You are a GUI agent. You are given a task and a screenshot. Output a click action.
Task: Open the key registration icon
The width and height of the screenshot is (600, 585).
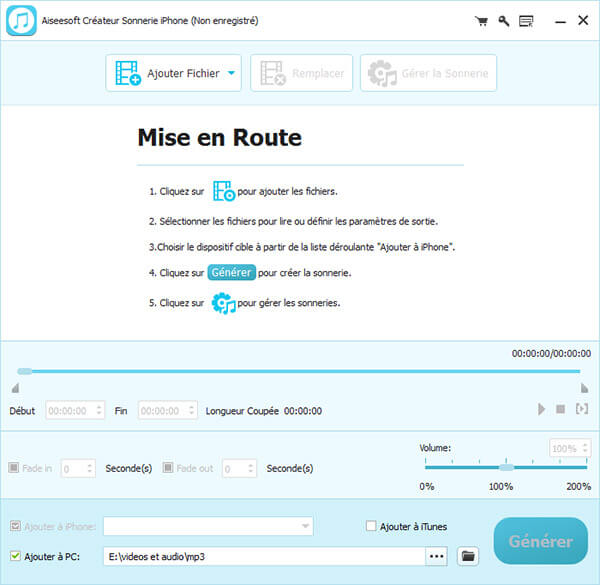pyautogui.click(x=504, y=21)
